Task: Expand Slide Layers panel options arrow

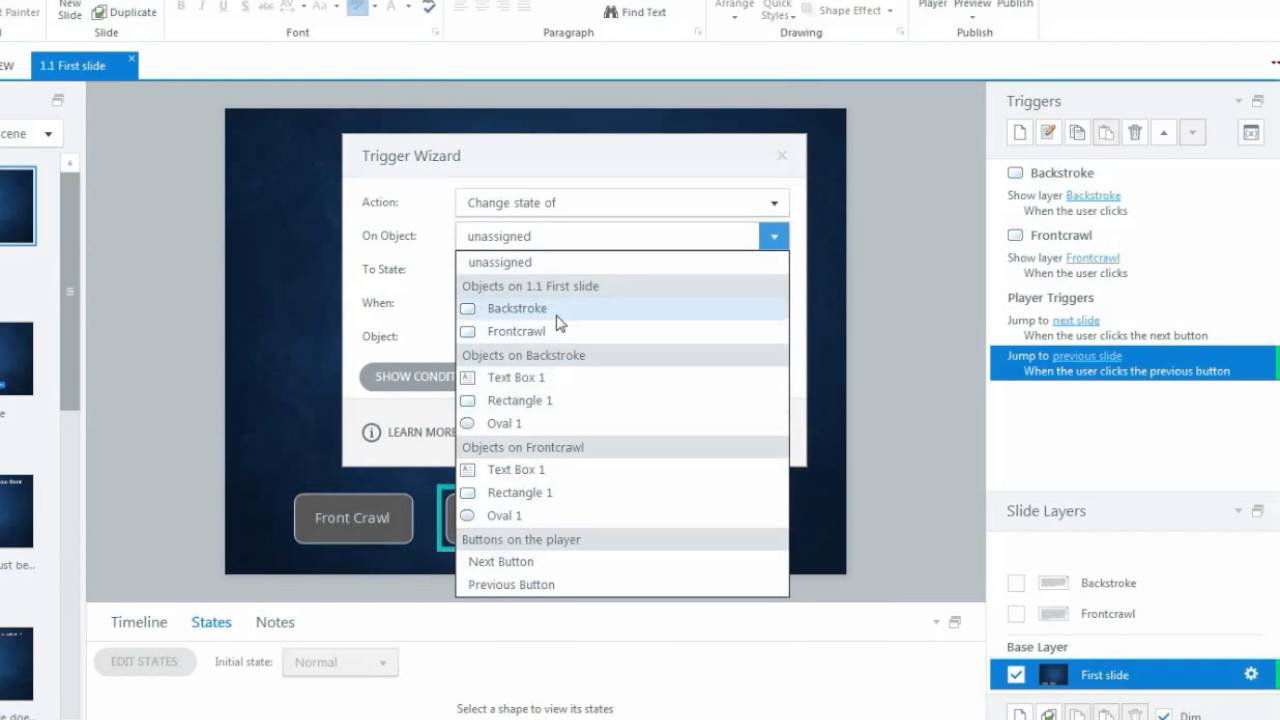Action: [1239, 511]
